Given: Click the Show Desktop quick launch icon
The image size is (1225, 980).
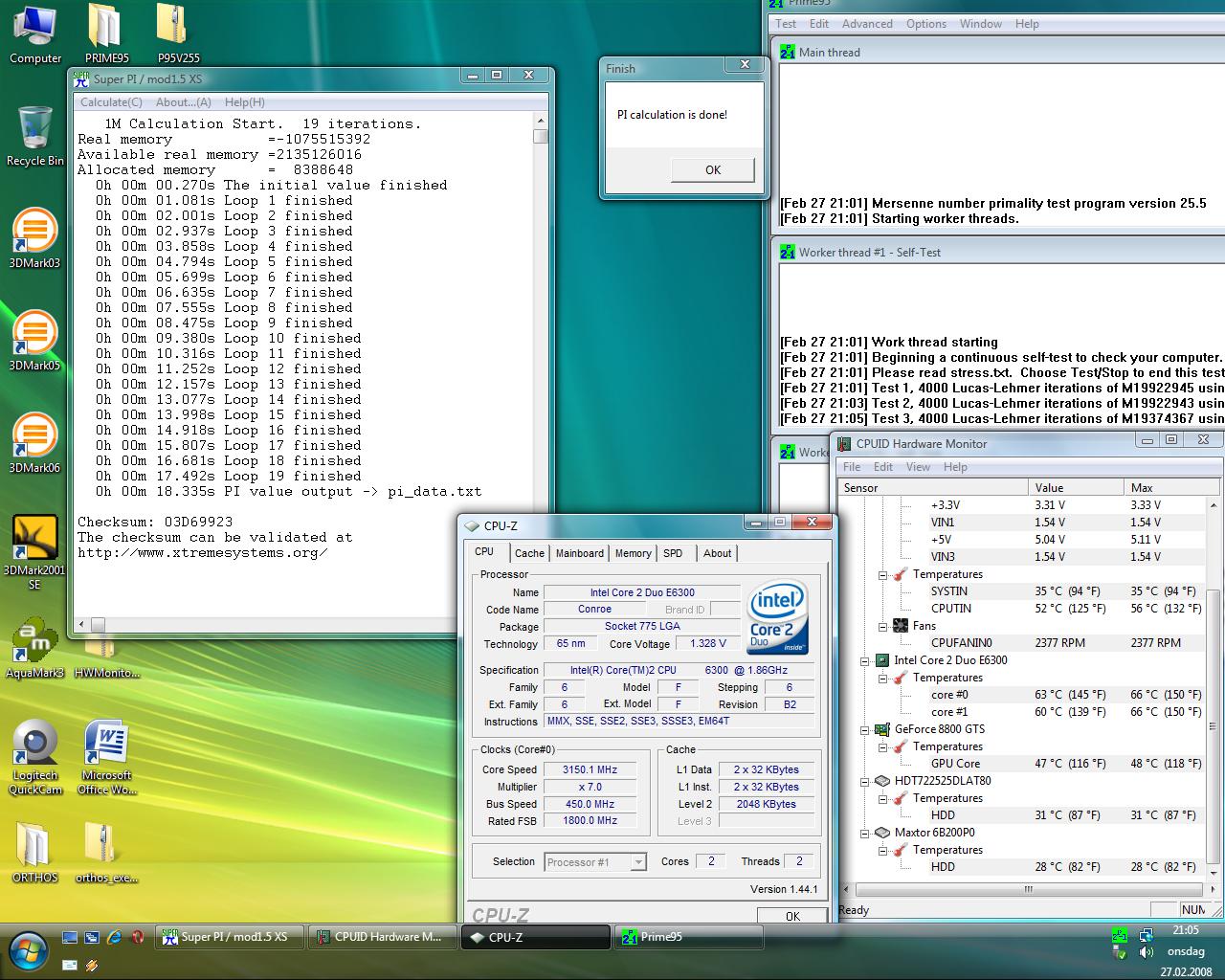Looking at the screenshot, I should click(x=70, y=938).
